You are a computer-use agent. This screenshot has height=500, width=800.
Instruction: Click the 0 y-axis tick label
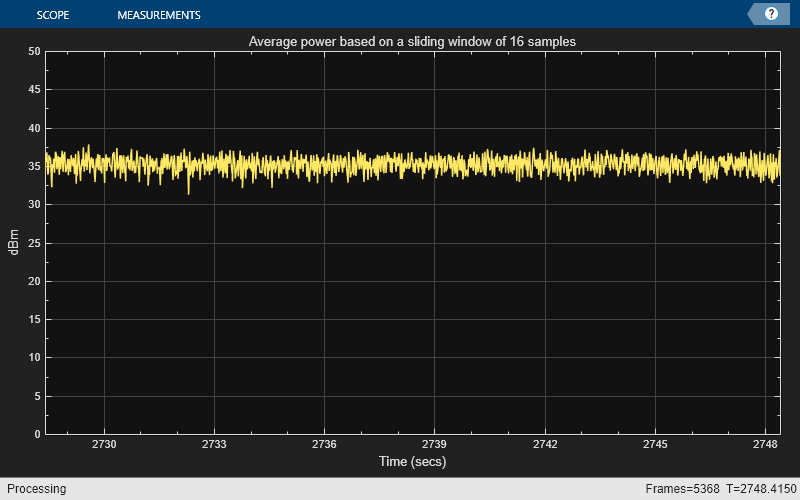[37, 434]
